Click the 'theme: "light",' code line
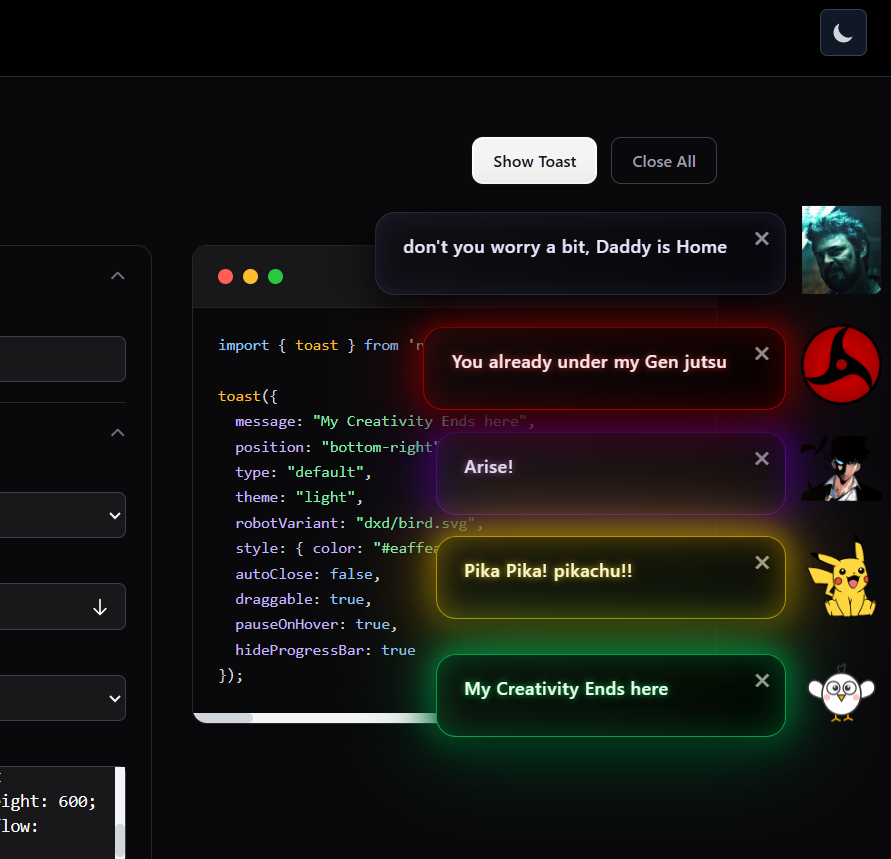 point(299,498)
